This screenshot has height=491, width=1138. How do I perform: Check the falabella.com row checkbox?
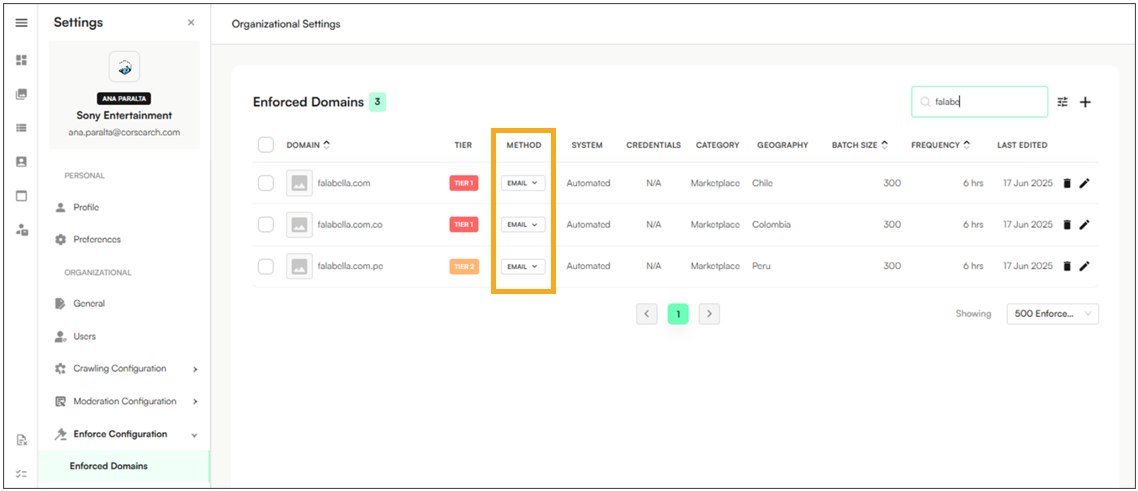point(266,183)
